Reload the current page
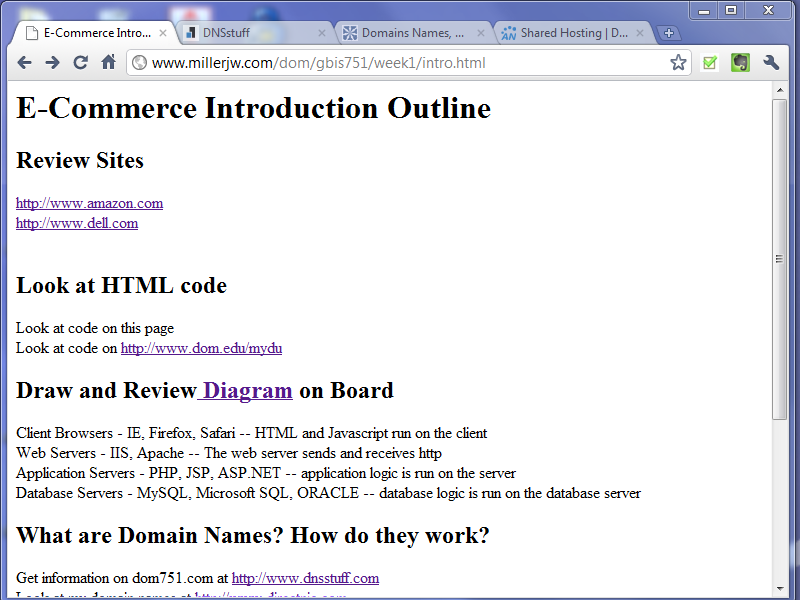This screenshot has height=600, width=800. coord(80,63)
